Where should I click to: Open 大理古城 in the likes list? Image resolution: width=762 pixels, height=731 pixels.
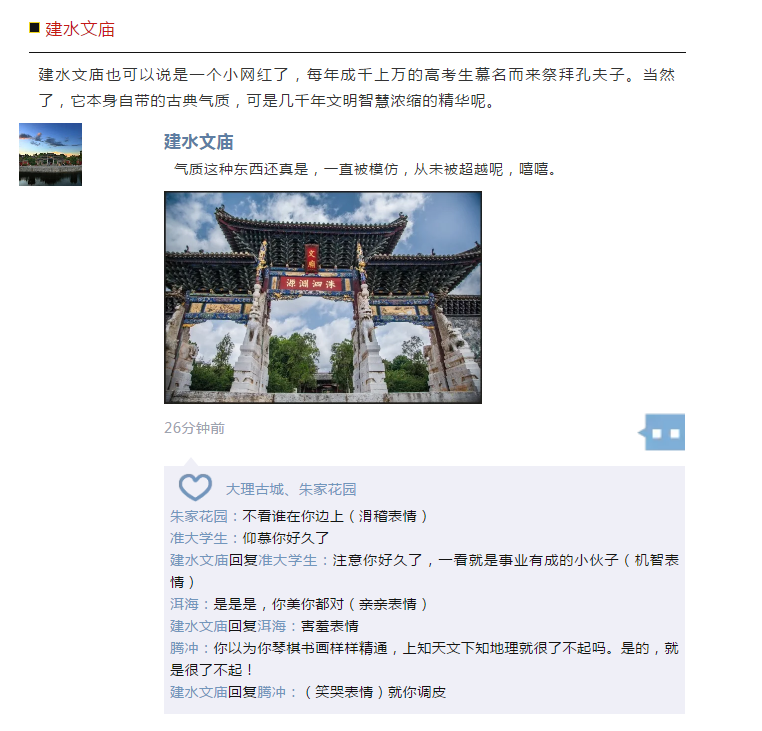(x=255, y=489)
